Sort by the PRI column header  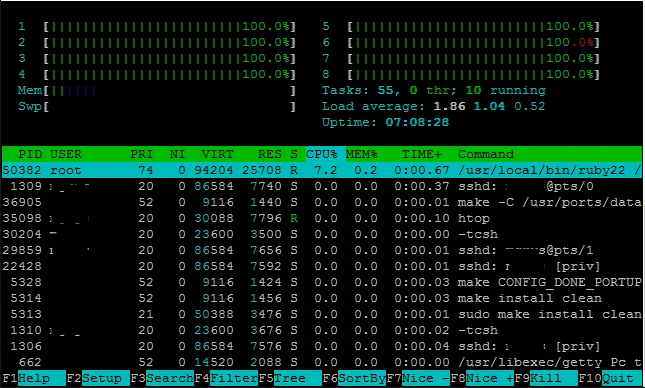[x=142, y=154]
